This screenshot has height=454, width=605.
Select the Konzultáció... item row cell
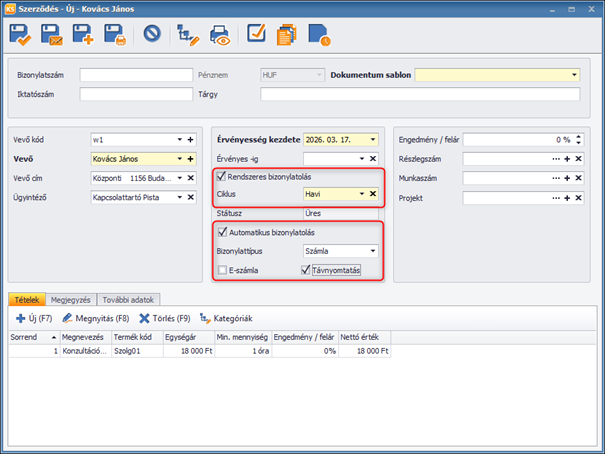(86, 351)
